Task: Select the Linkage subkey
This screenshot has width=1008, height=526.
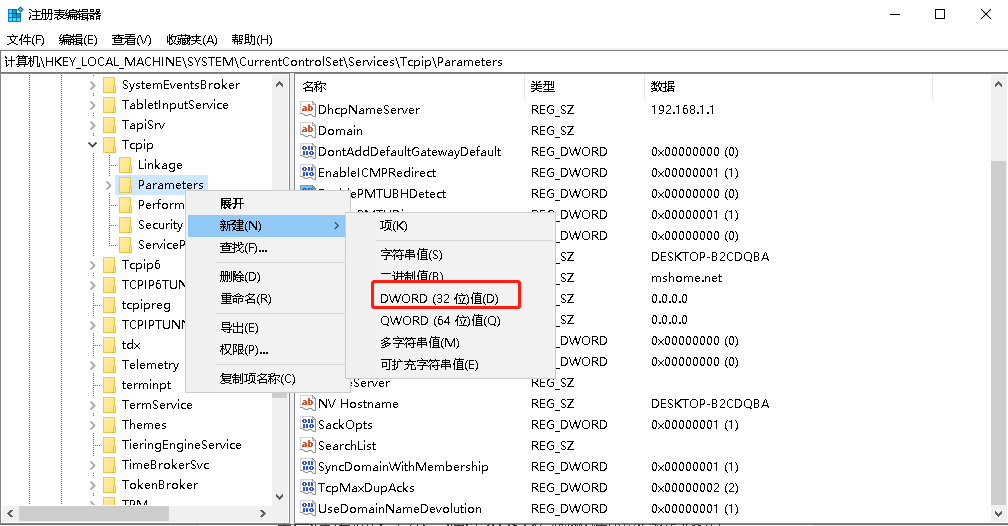Action: tap(160, 165)
